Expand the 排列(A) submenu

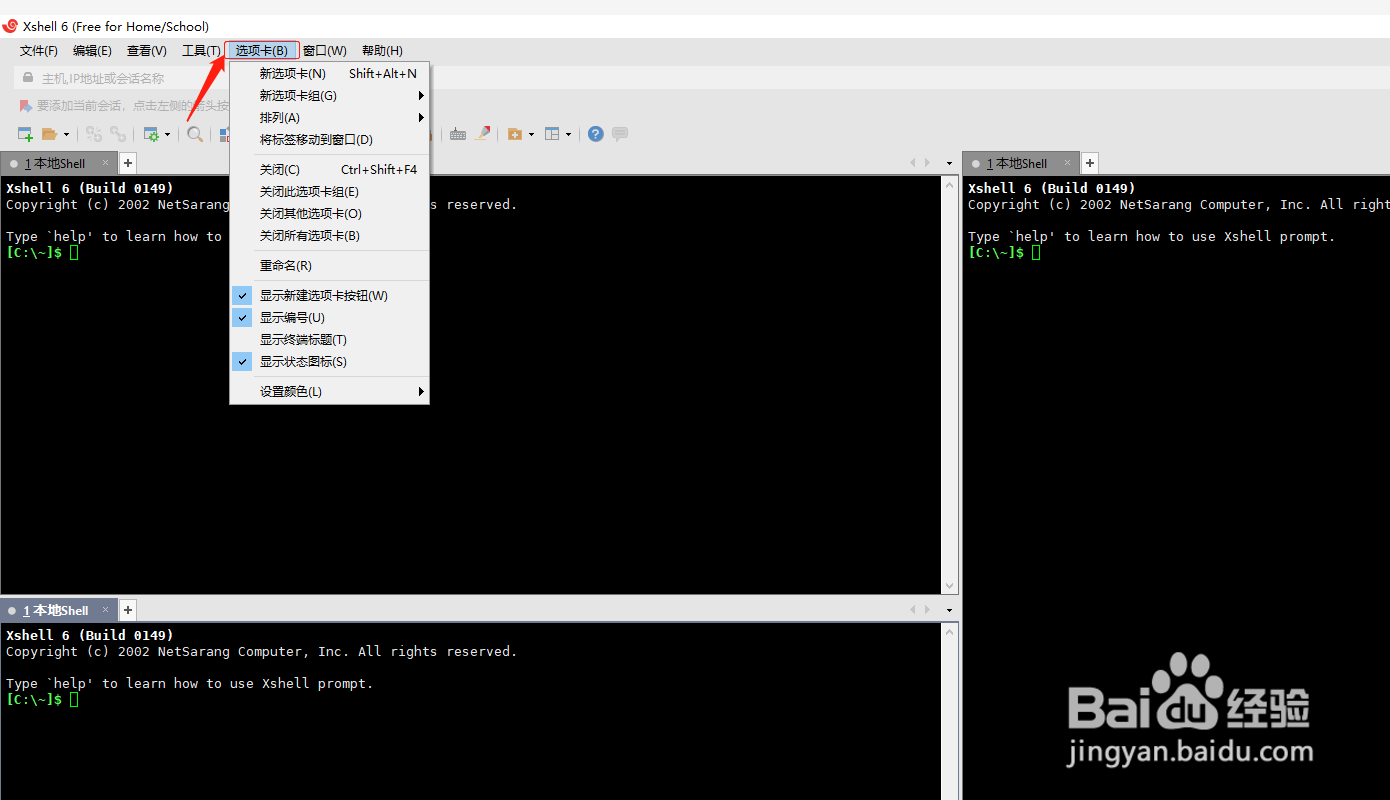[330, 118]
